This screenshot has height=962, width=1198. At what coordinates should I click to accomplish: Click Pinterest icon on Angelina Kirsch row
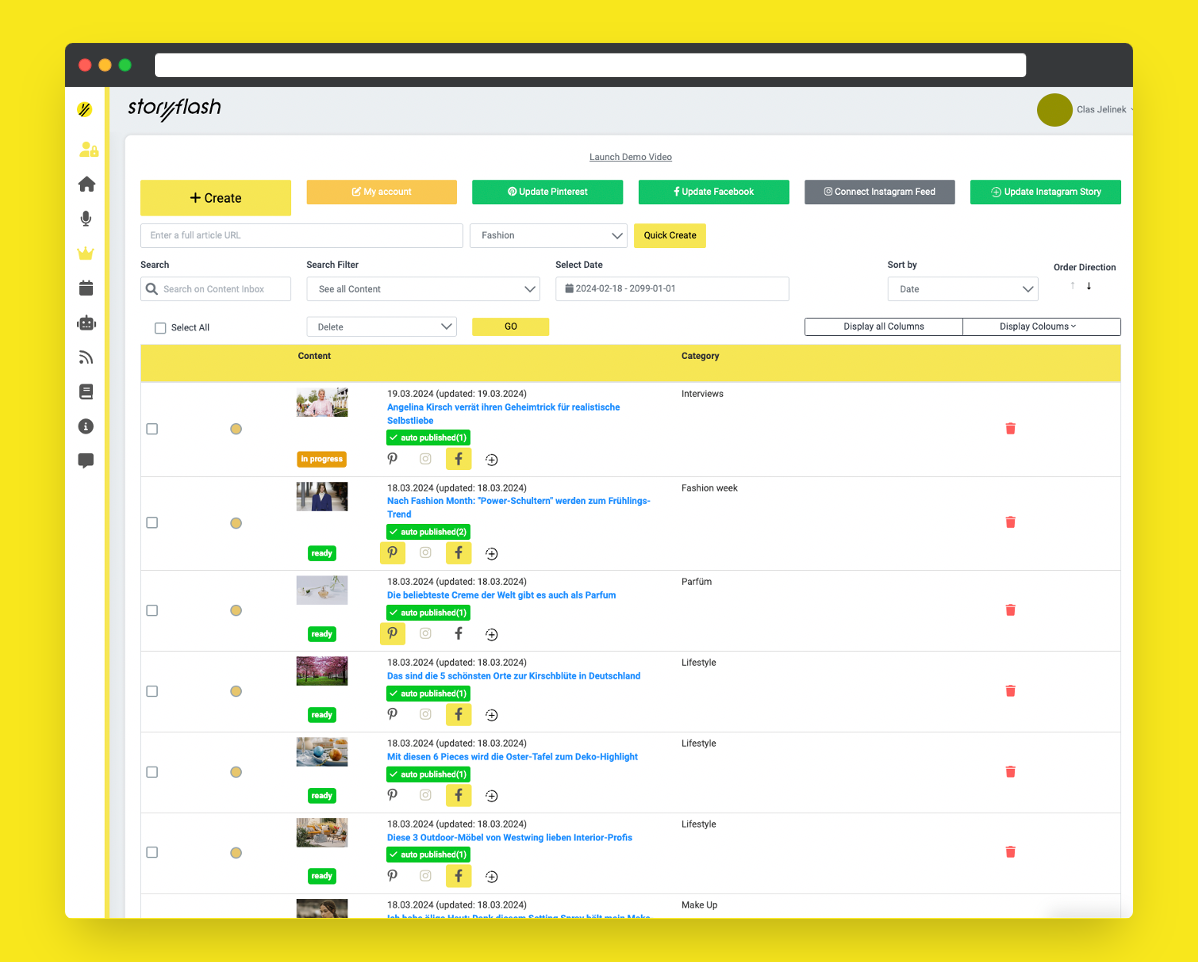pyautogui.click(x=392, y=458)
